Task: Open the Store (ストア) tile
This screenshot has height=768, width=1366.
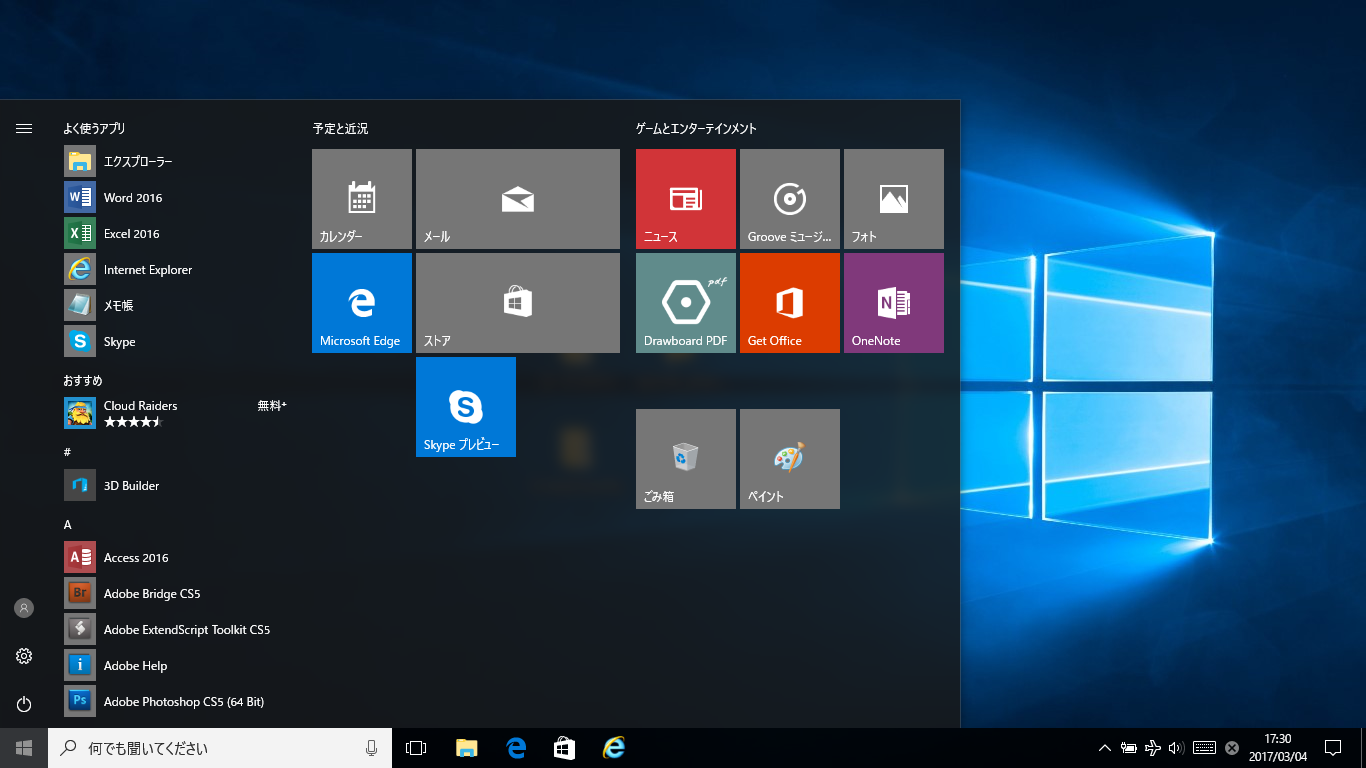Action: point(518,303)
